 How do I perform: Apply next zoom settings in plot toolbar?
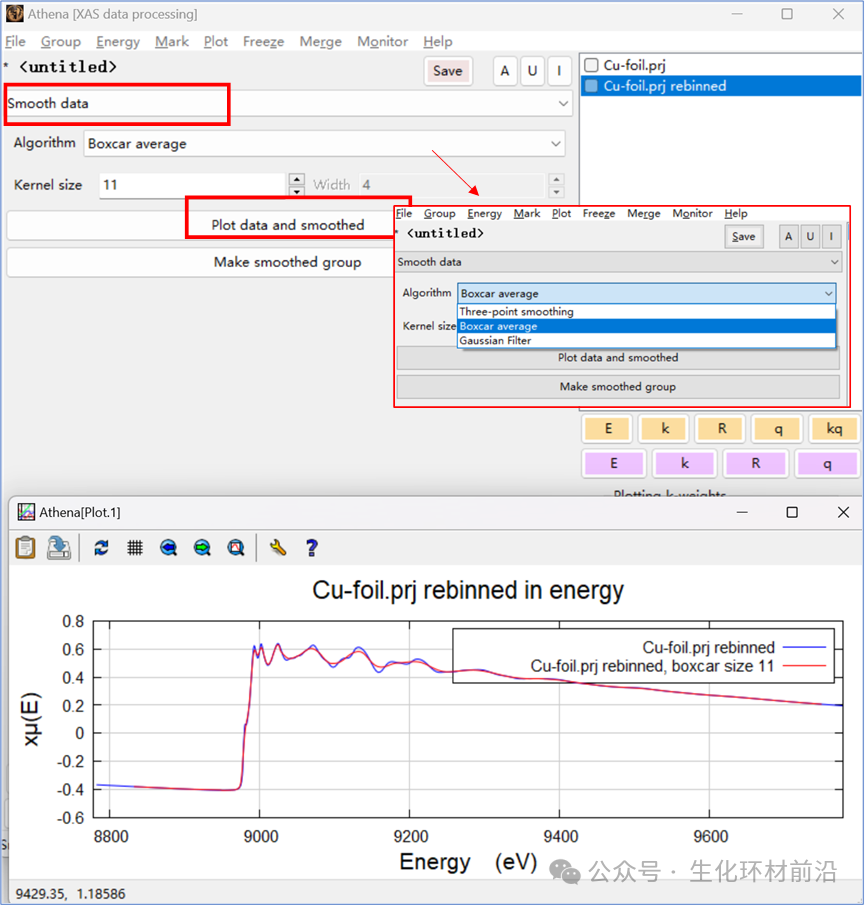pyautogui.click(x=202, y=547)
